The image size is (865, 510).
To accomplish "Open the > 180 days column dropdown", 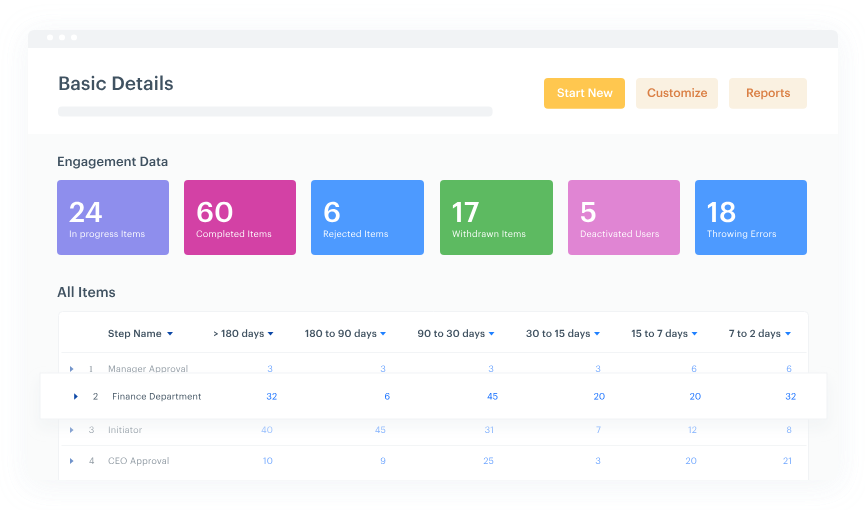I will (x=271, y=334).
